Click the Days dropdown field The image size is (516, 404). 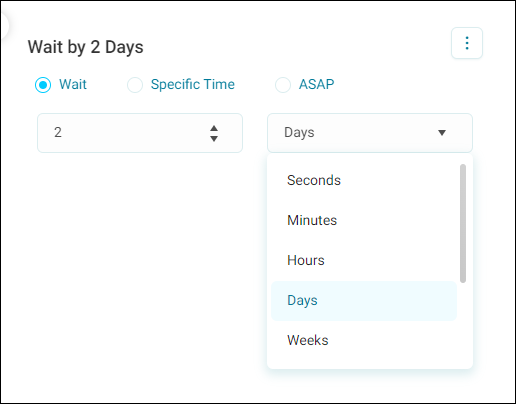pos(370,133)
